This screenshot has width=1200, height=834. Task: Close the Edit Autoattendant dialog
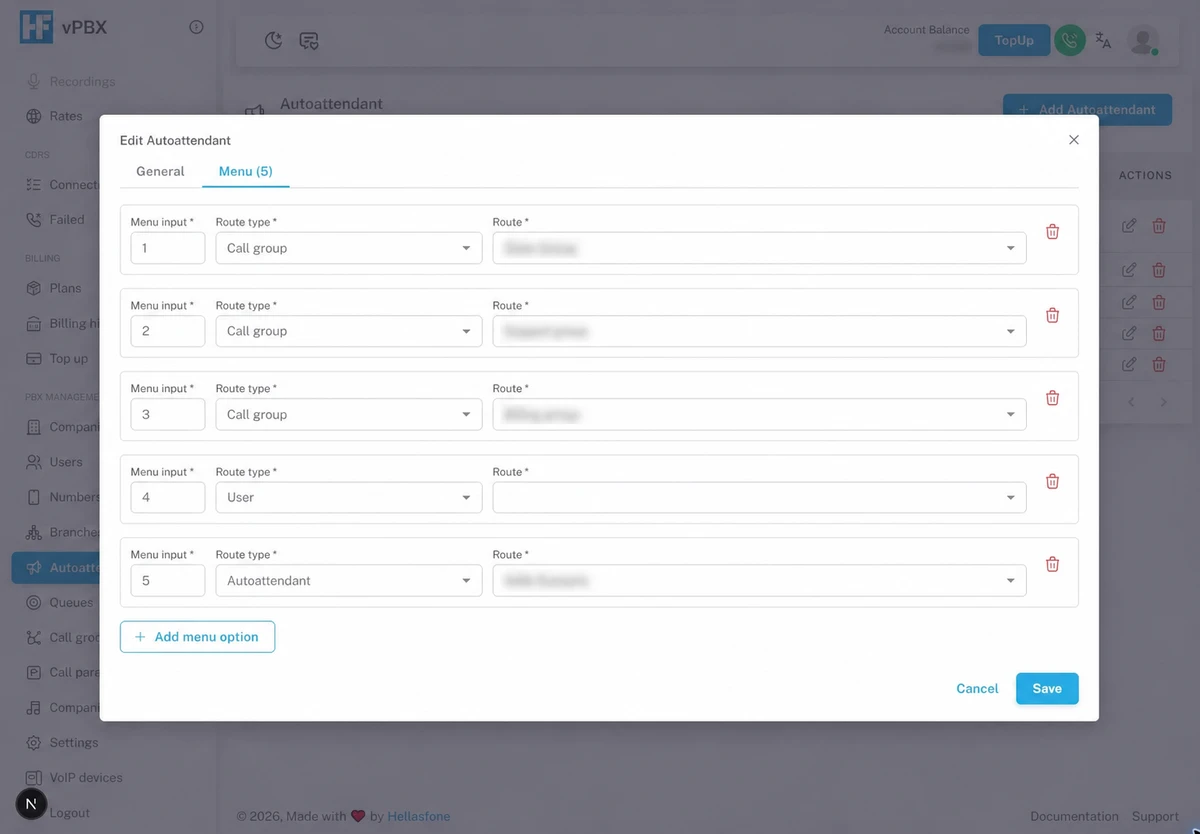(x=1074, y=140)
